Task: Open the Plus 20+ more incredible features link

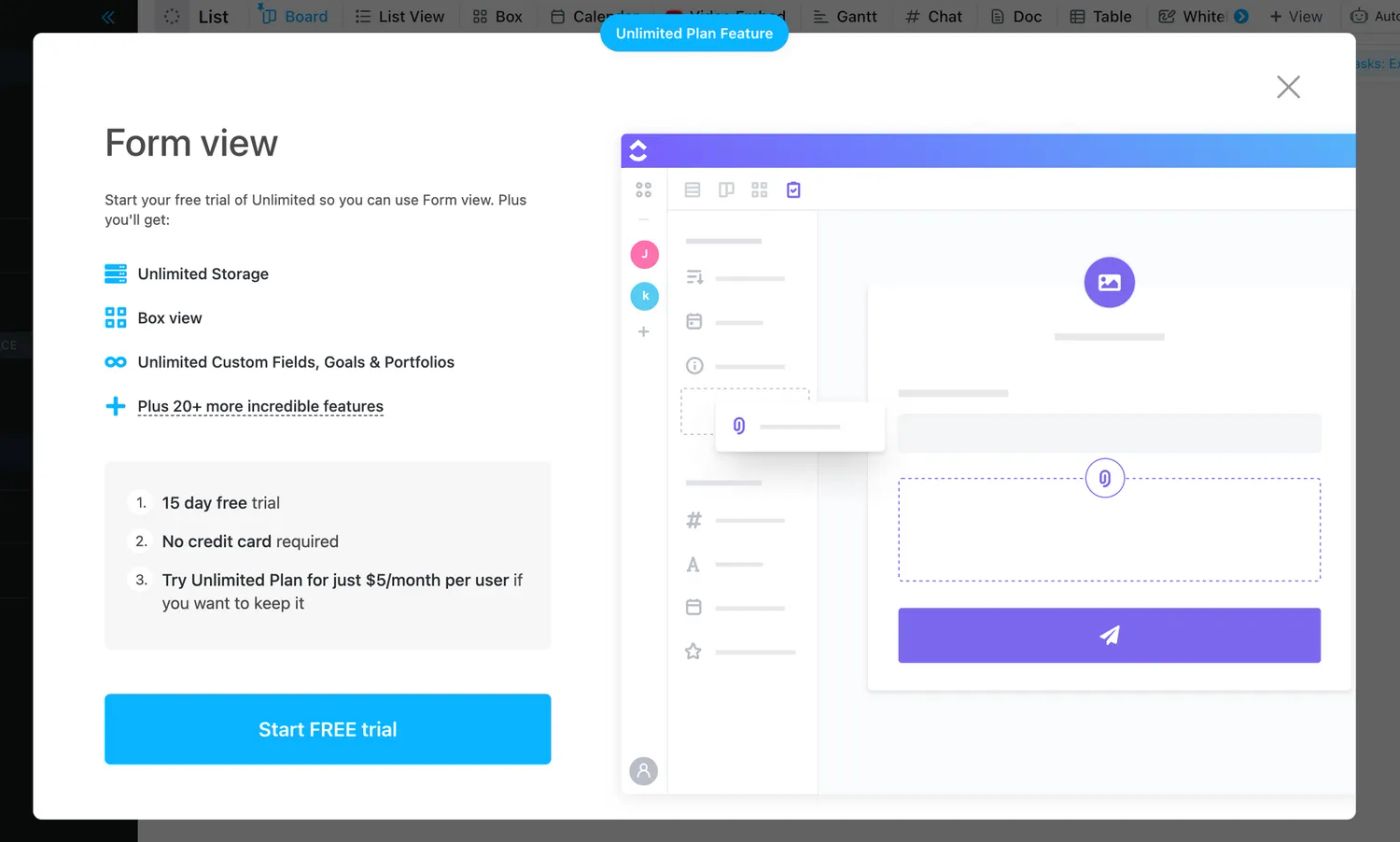Action: pyautogui.click(x=261, y=406)
